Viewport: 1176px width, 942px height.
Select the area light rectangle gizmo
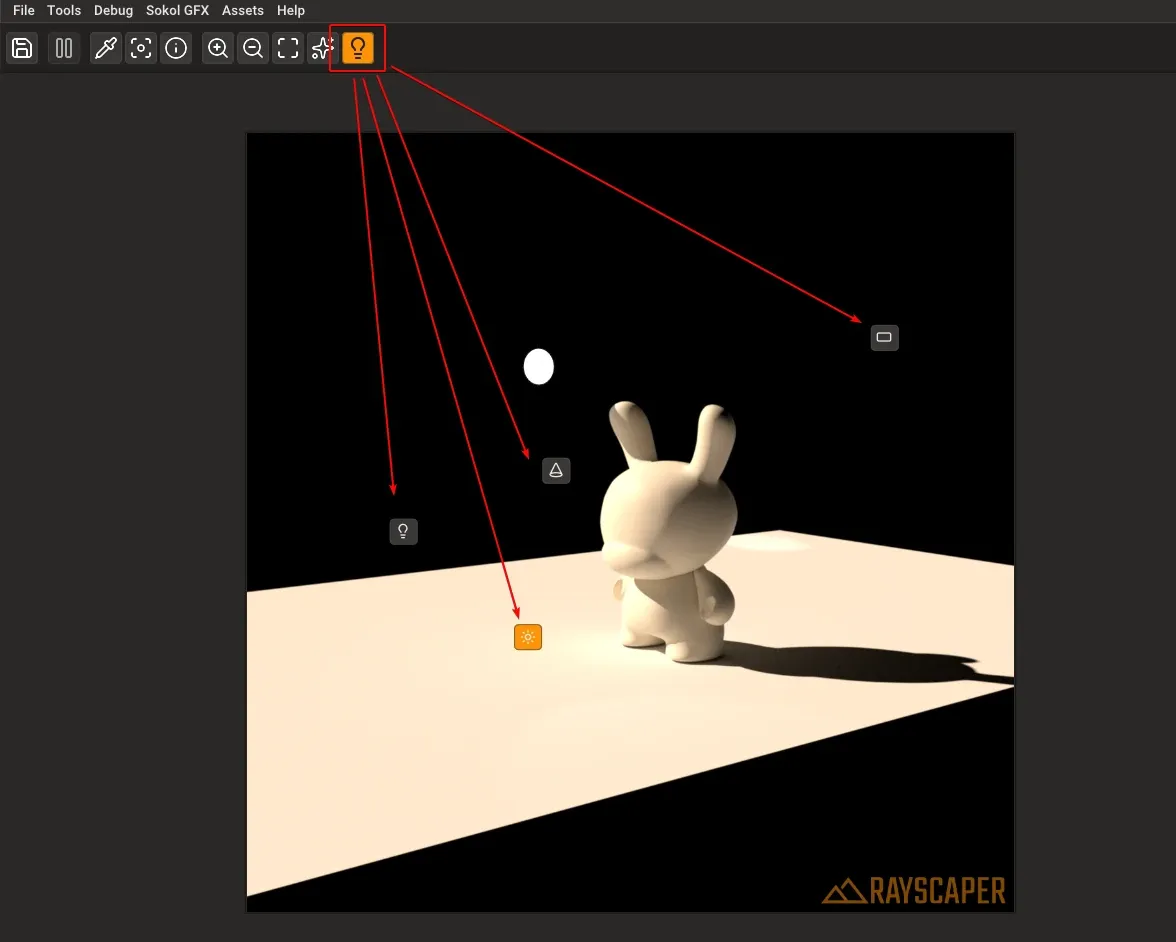(884, 337)
